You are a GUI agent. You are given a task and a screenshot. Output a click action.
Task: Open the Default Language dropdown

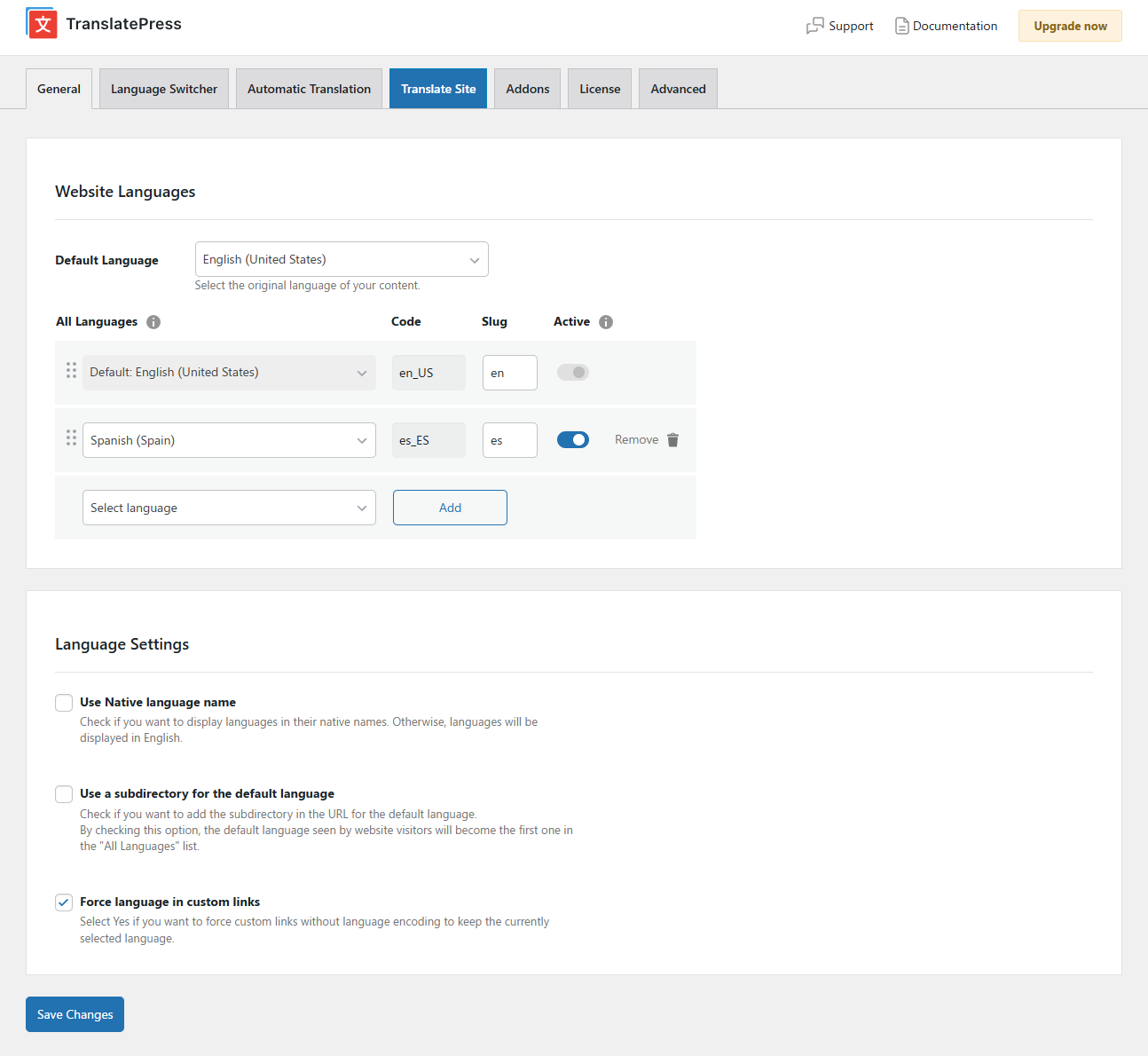[342, 259]
